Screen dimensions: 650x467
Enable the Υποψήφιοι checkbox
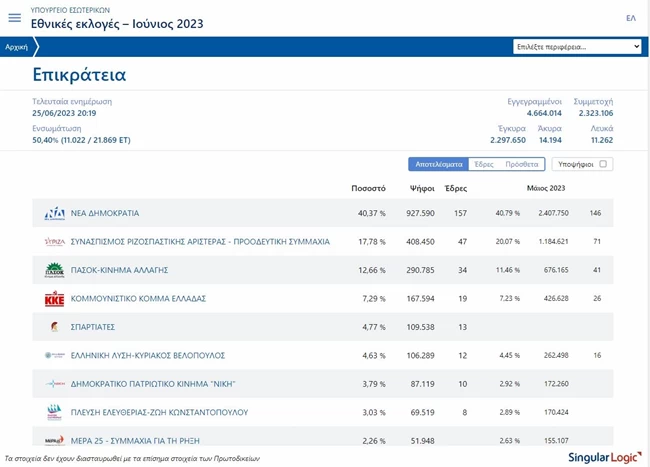click(603, 164)
